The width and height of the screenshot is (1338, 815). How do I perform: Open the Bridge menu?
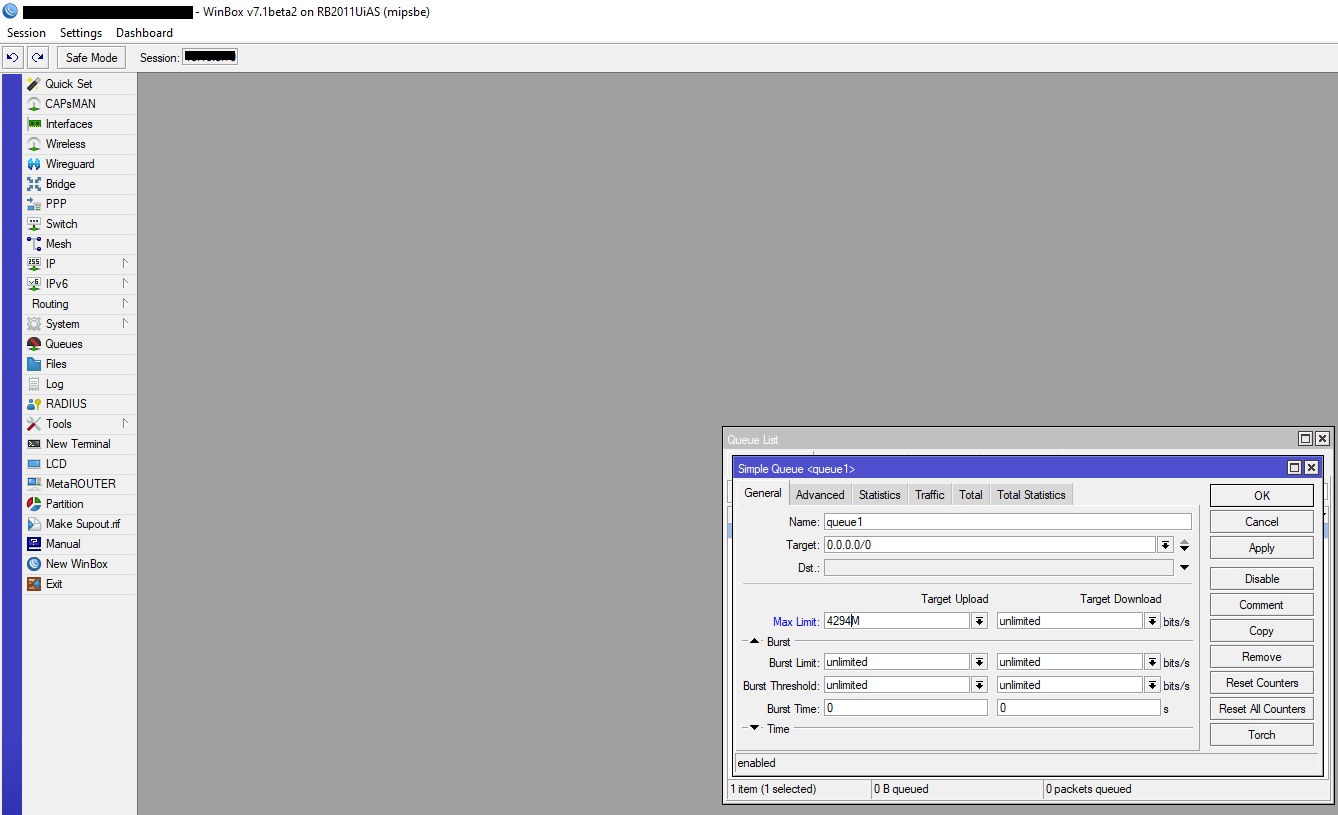(80, 184)
